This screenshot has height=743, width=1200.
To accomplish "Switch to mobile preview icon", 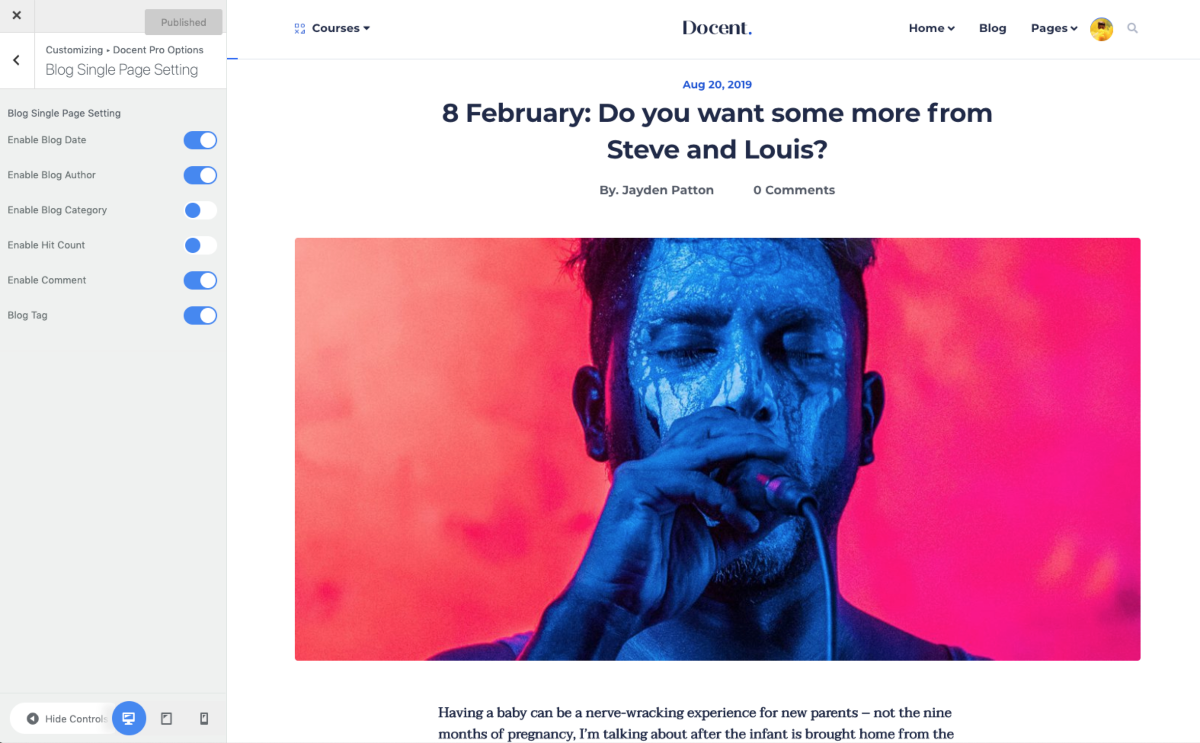I will point(204,718).
